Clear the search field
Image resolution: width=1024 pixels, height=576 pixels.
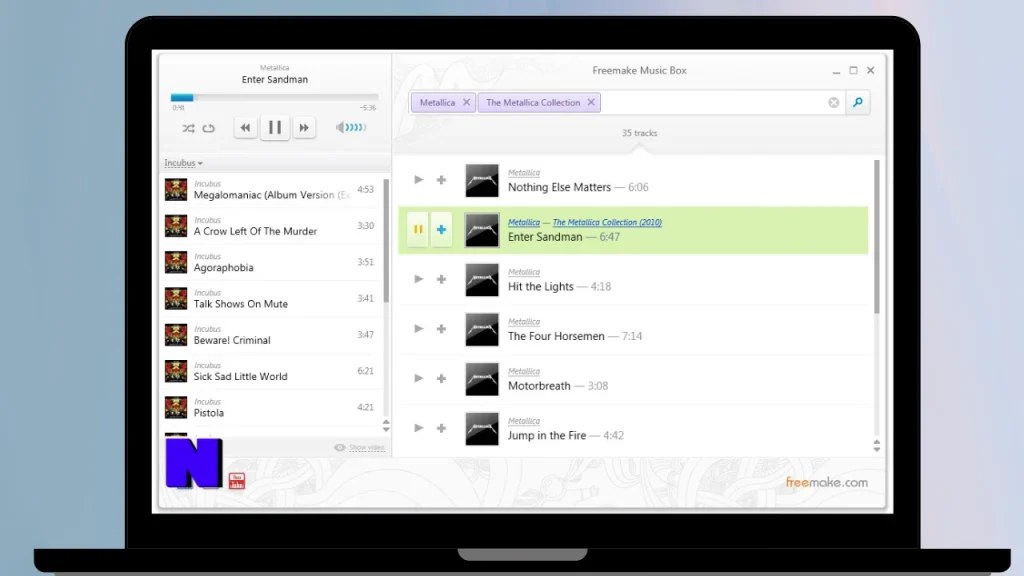tap(833, 103)
